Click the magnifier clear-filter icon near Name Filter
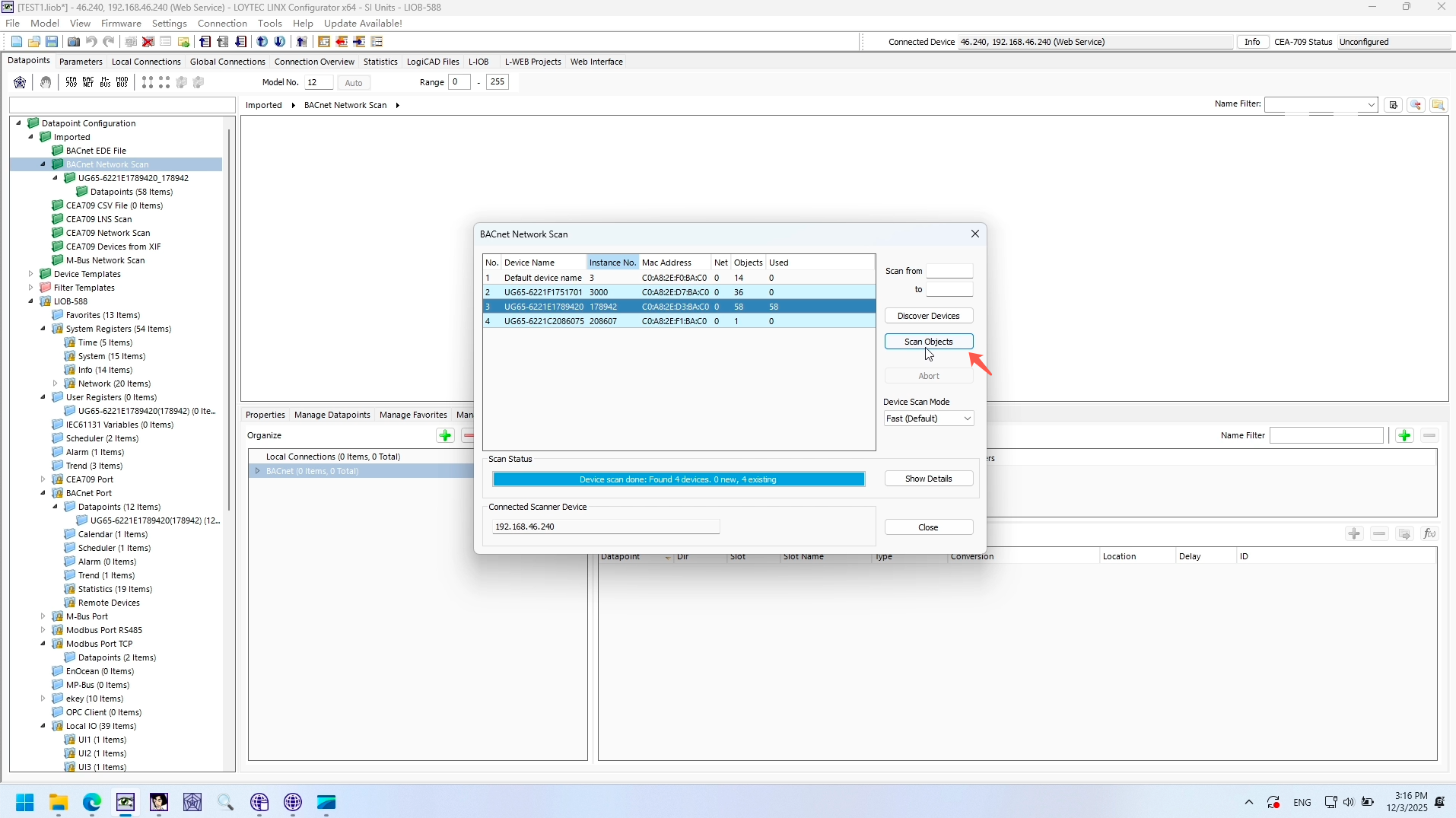 click(x=1416, y=105)
